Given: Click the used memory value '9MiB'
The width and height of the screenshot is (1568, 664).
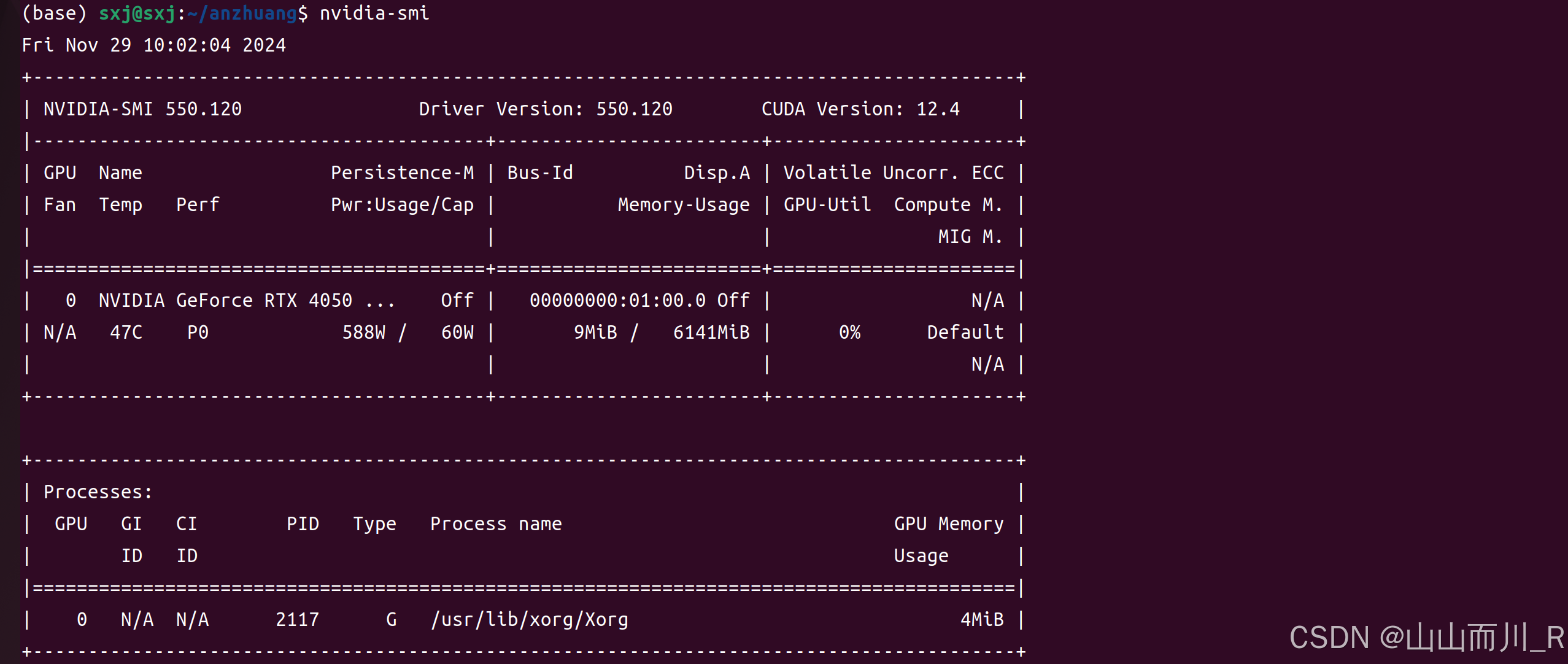Looking at the screenshot, I should [595, 332].
